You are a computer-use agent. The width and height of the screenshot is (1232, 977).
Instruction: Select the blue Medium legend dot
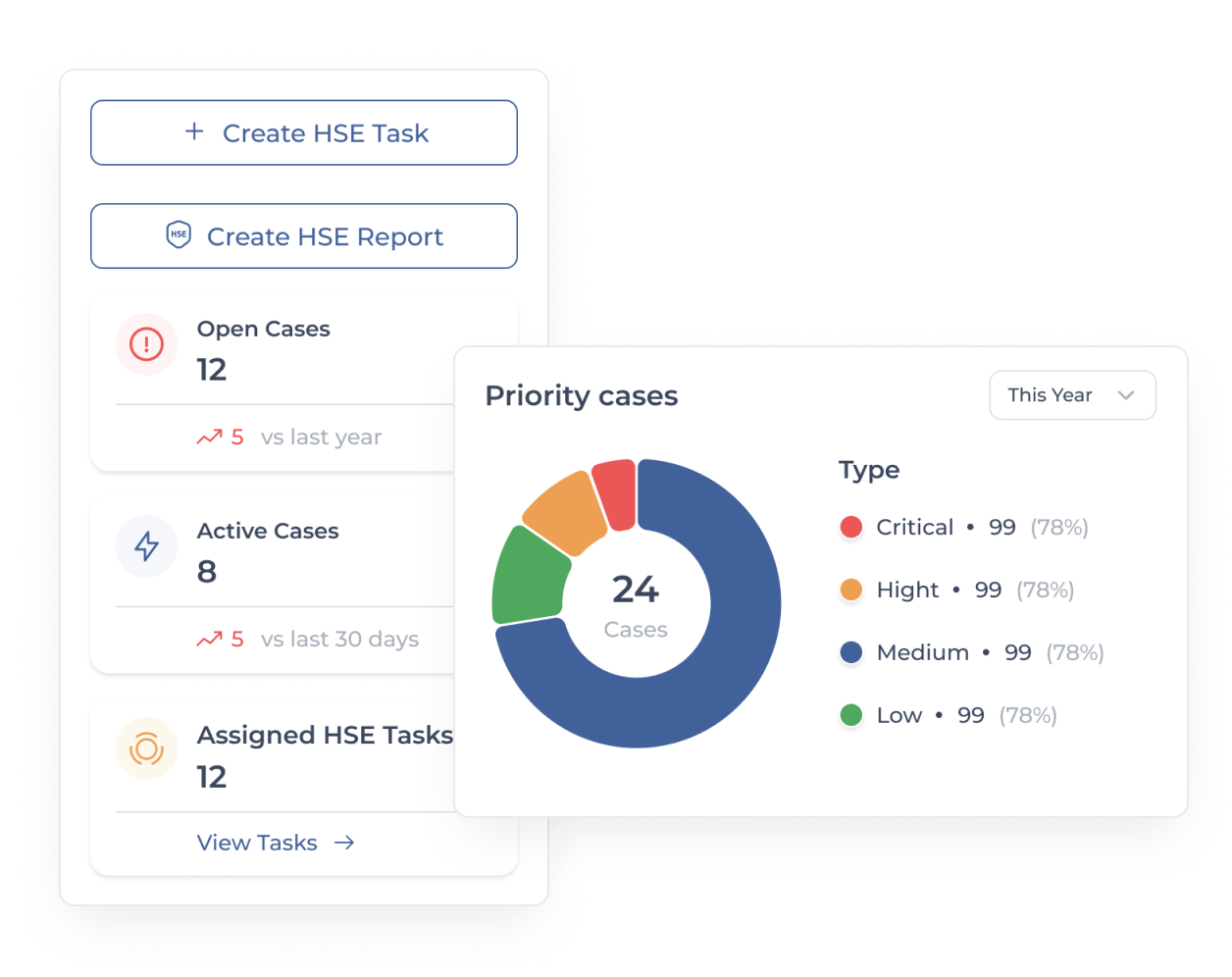851,652
